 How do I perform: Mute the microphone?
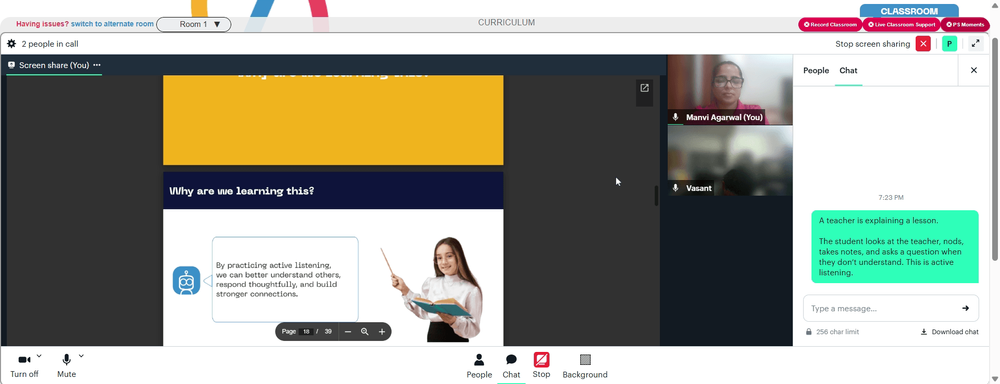[66, 366]
